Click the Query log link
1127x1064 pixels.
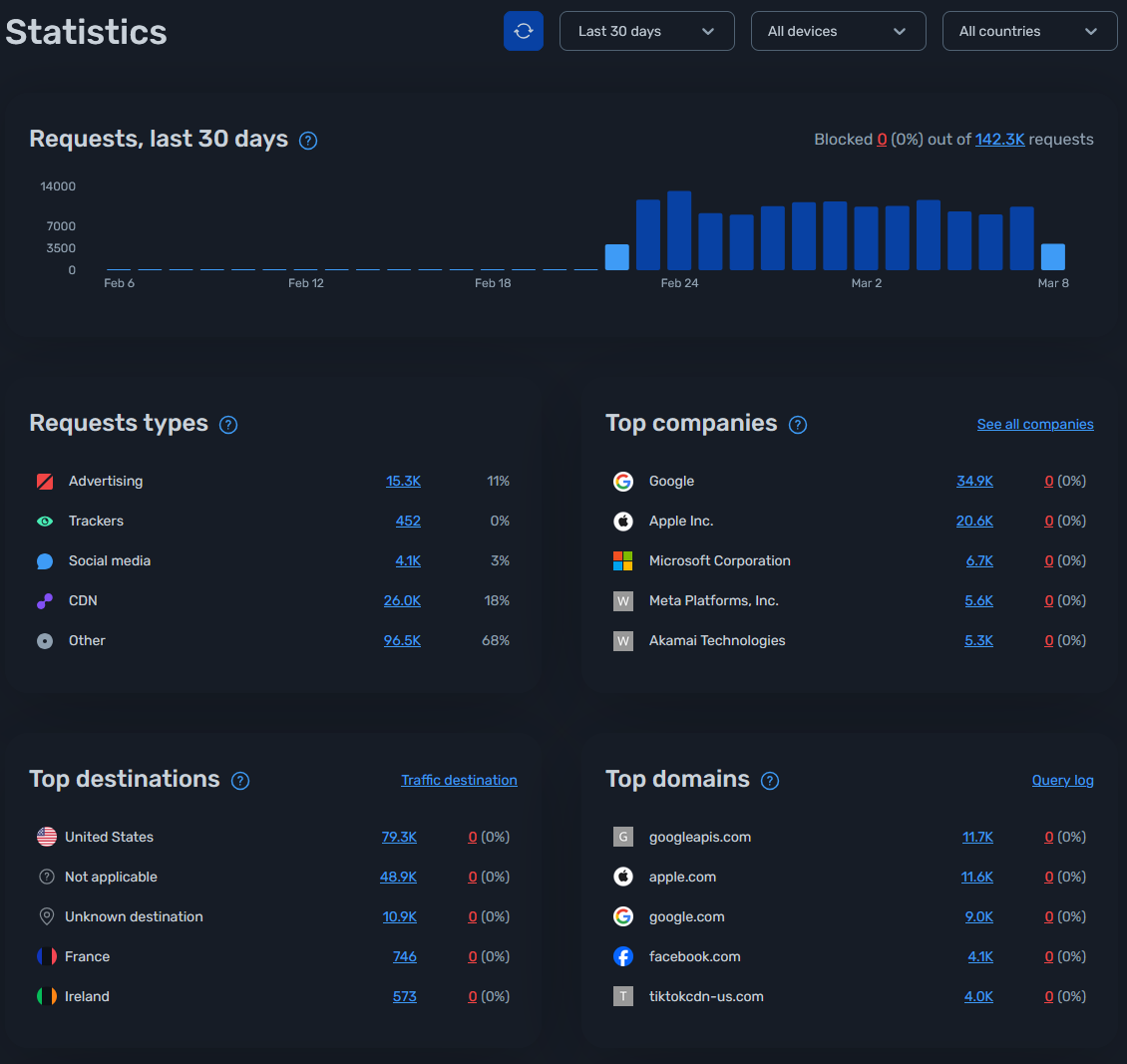pyautogui.click(x=1062, y=780)
